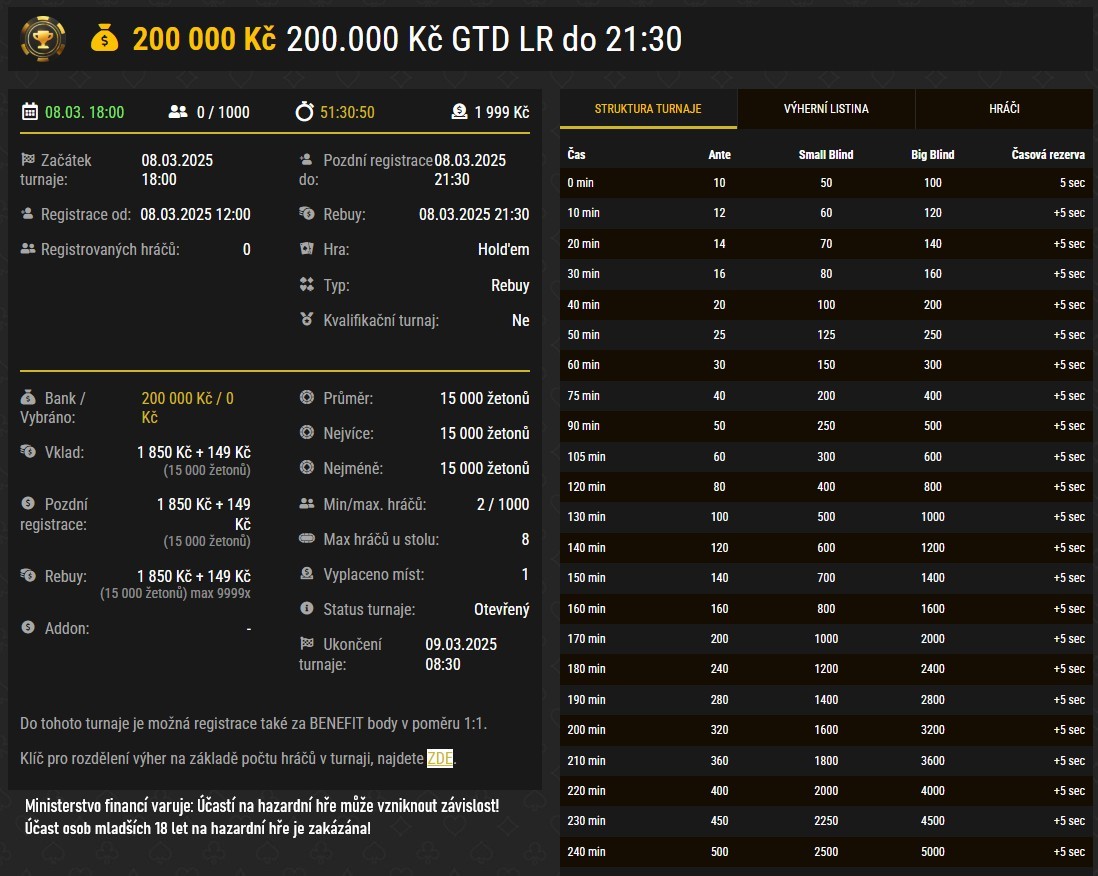Click the cards icon beside Hra
Image resolution: width=1098 pixels, height=876 pixels.
[x=307, y=248]
